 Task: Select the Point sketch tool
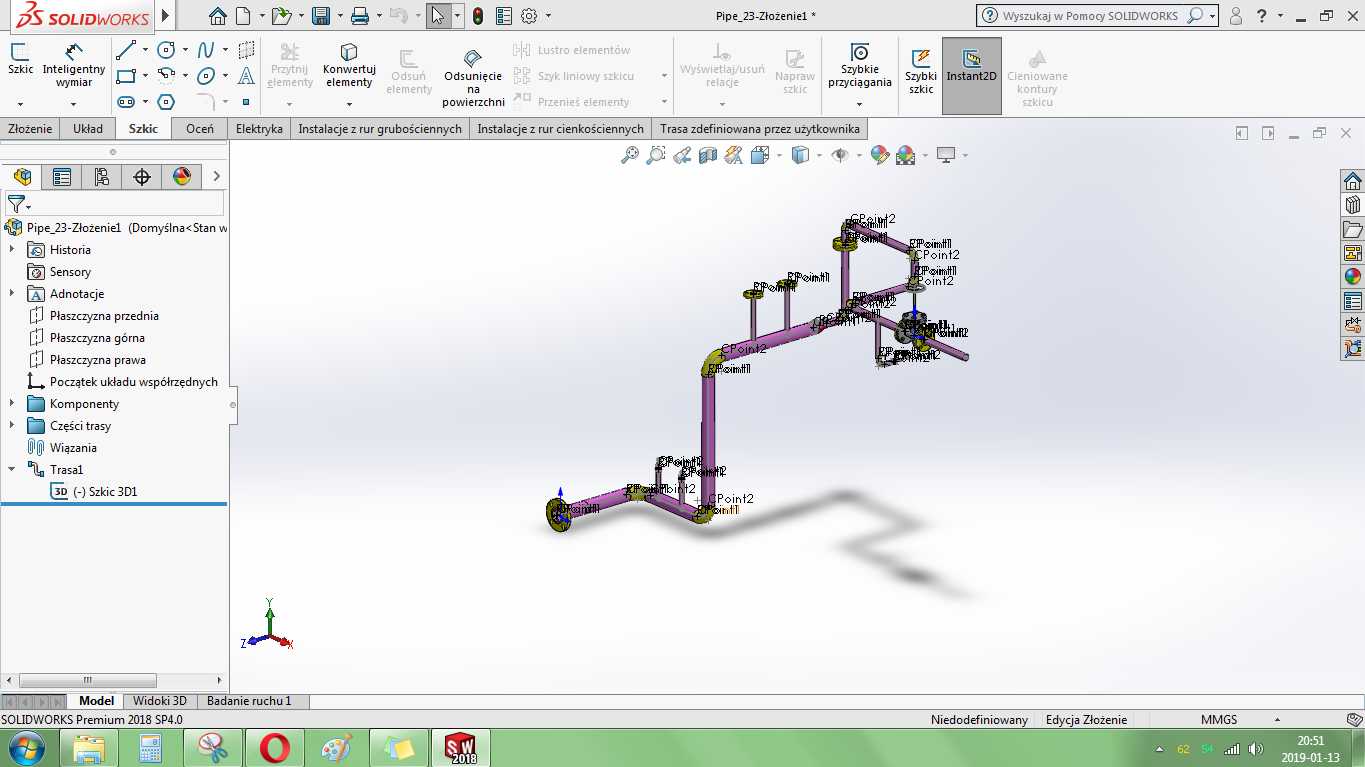[x=246, y=102]
